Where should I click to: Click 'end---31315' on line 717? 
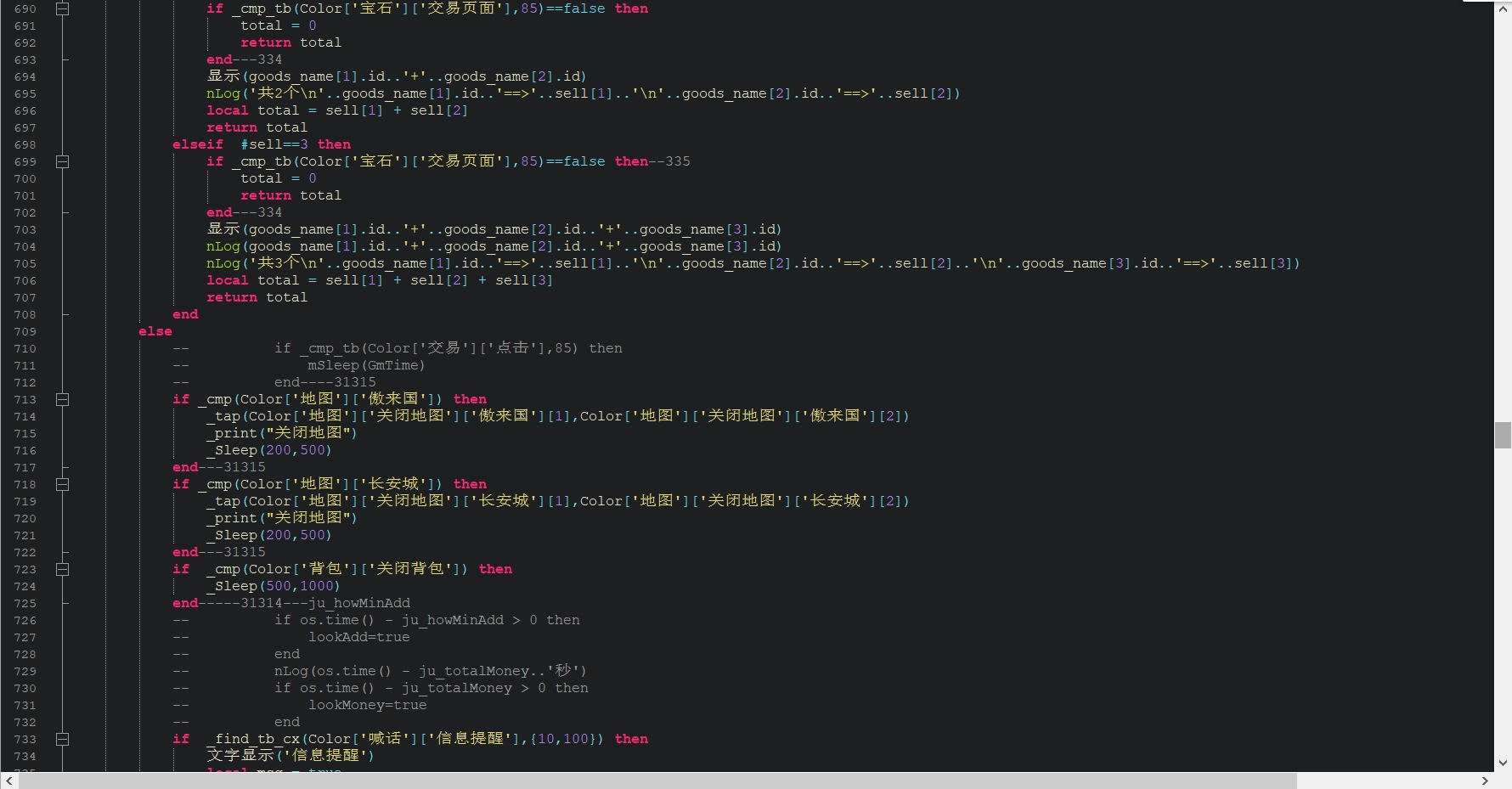coord(219,467)
